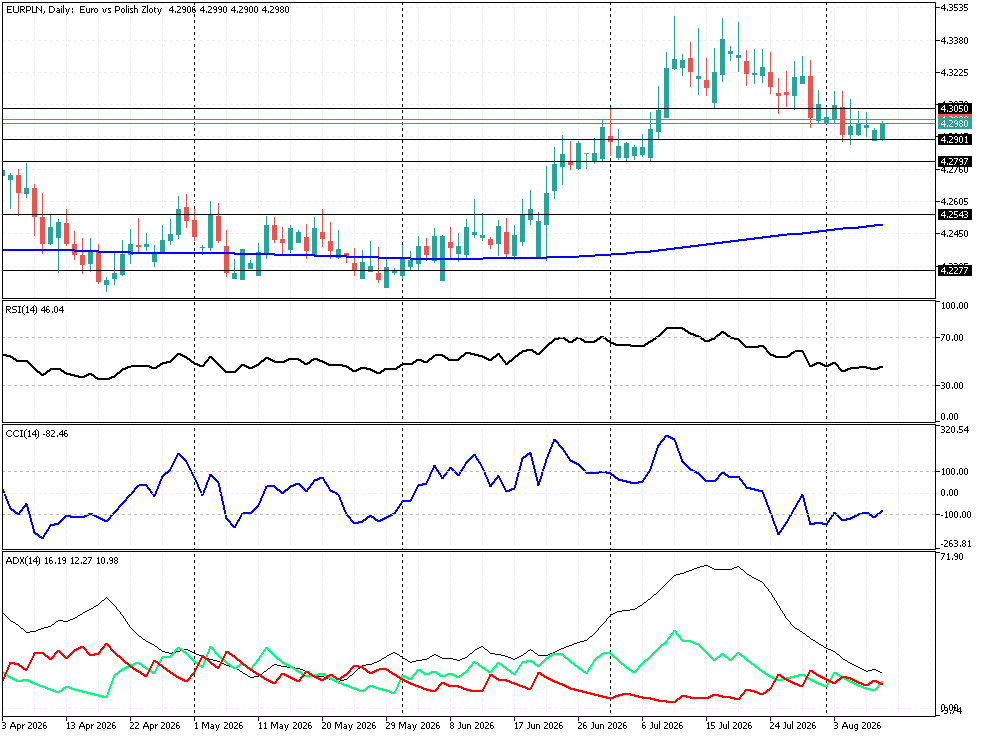
Task: Click the 20 May 2026 date label
Action: pyautogui.click(x=349, y=726)
